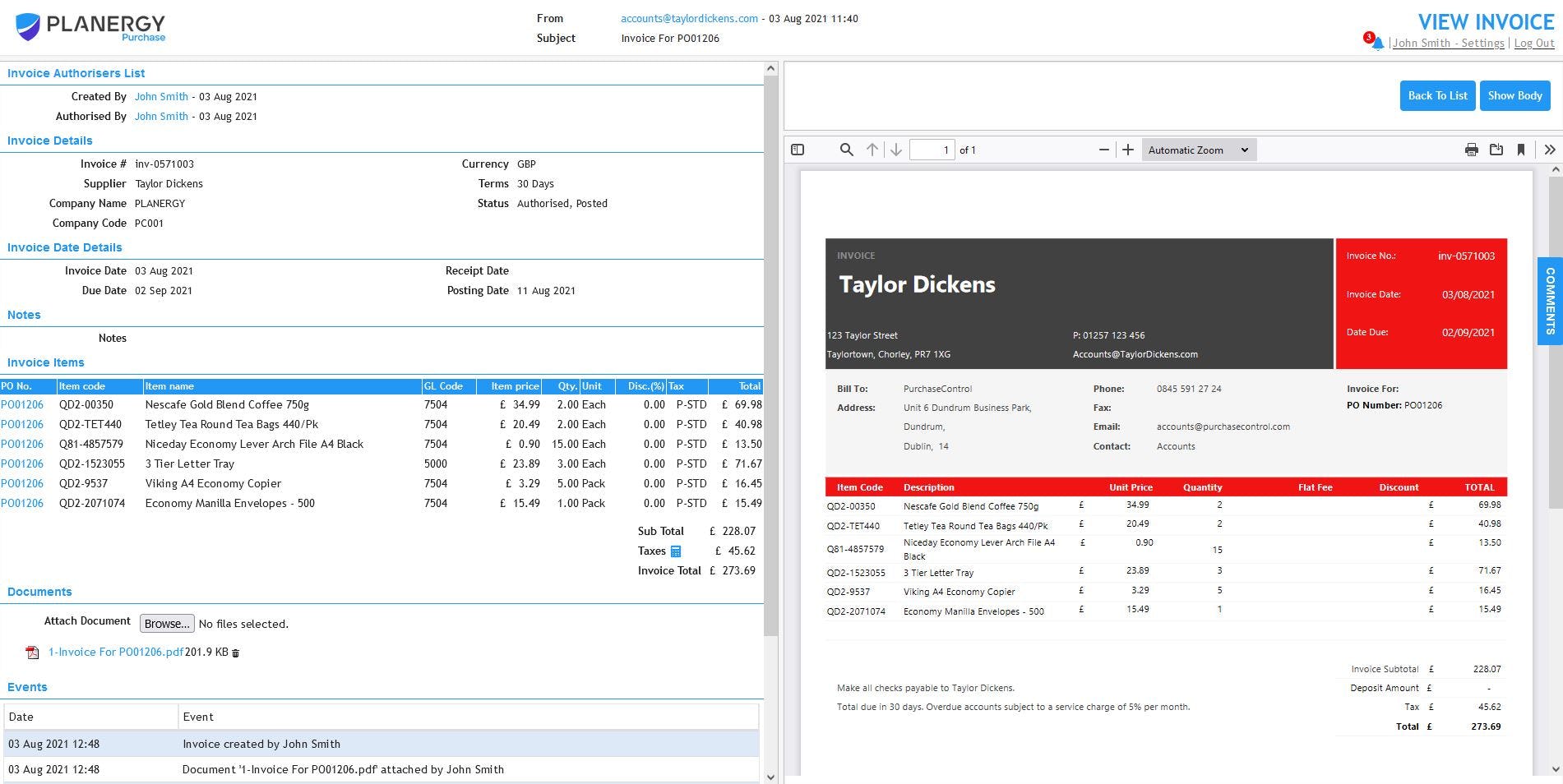Zoom in on the PDF document
The height and width of the screenshot is (784, 1563).
(1128, 150)
